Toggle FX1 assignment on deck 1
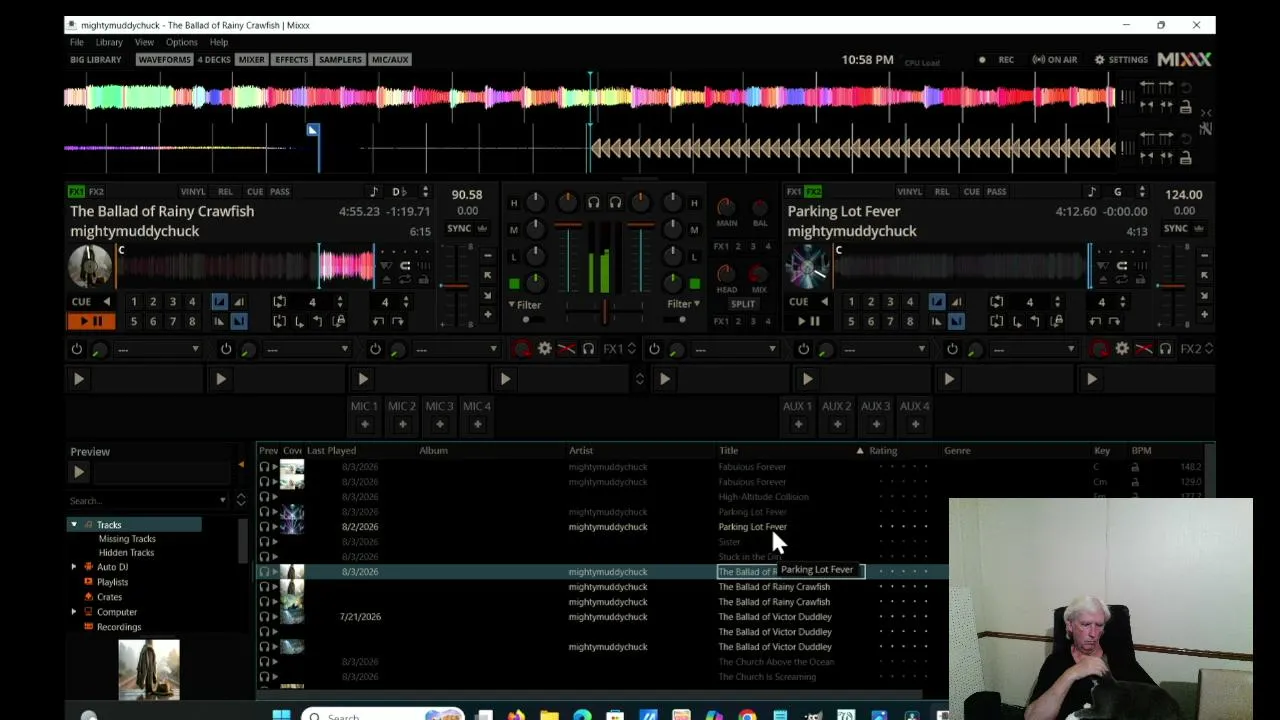 (x=76, y=191)
